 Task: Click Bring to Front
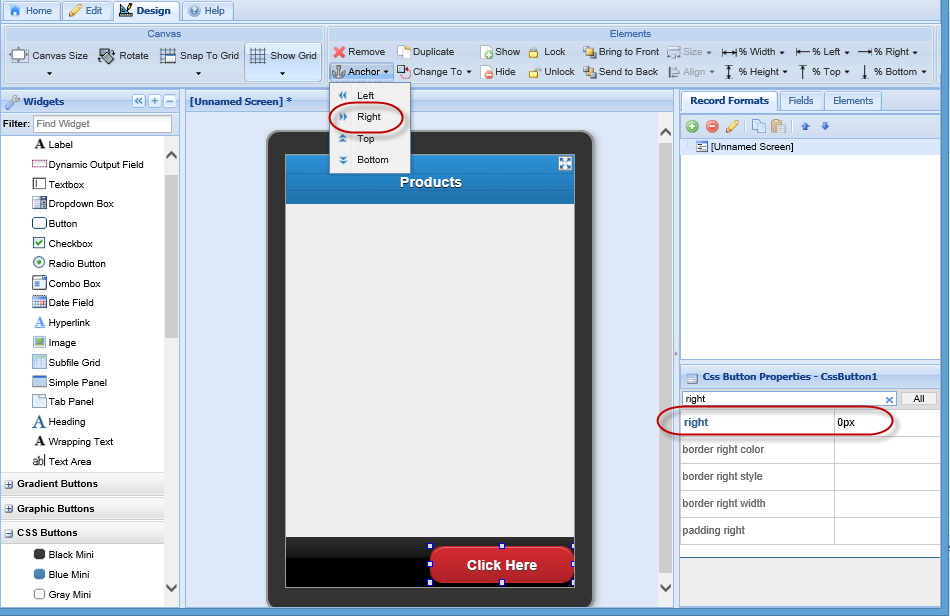620,52
